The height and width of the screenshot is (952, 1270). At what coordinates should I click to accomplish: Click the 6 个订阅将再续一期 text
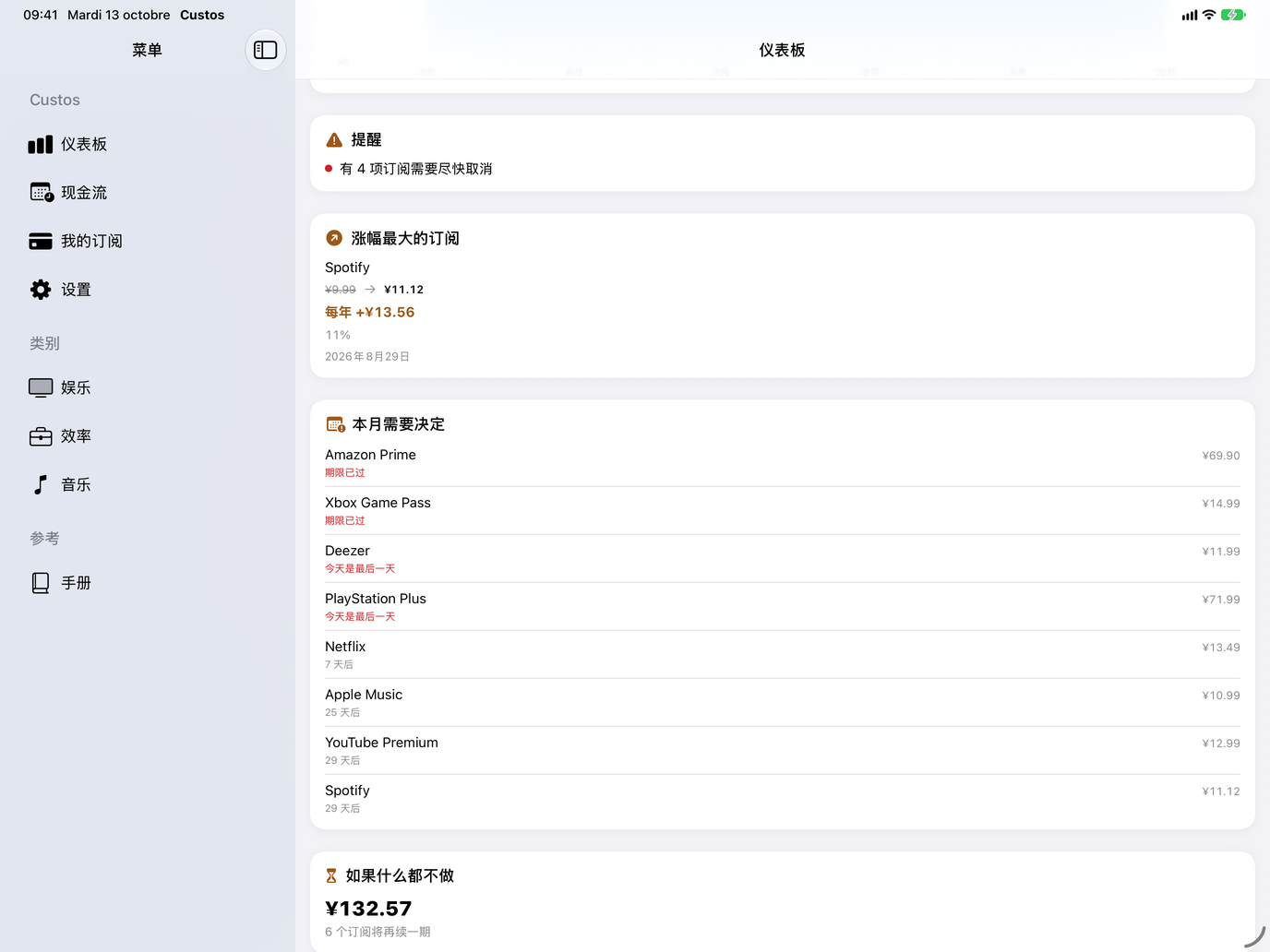coord(377,932)
